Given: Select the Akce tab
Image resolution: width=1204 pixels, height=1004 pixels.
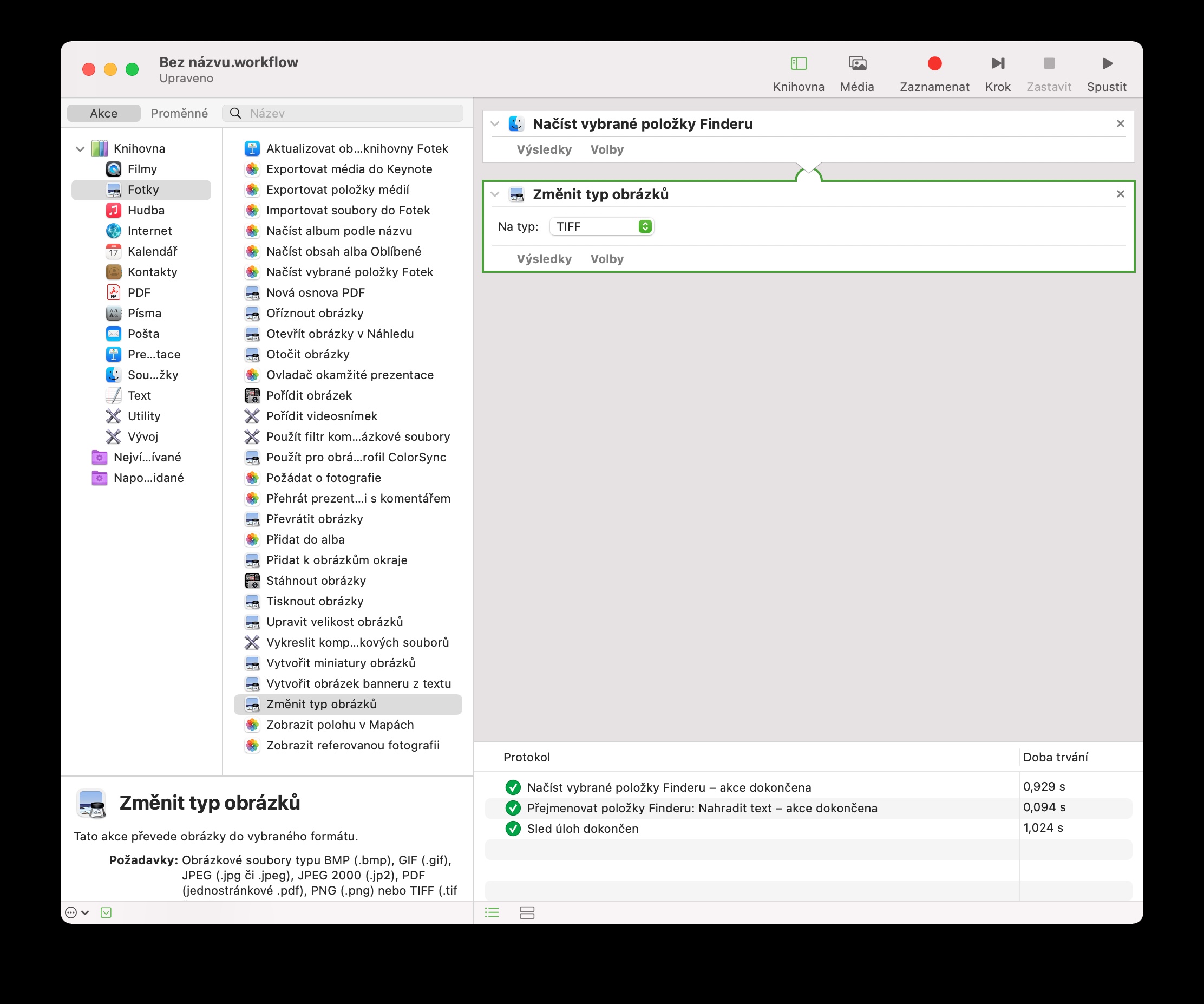Looking at the screenshot, I should point(104,113).
